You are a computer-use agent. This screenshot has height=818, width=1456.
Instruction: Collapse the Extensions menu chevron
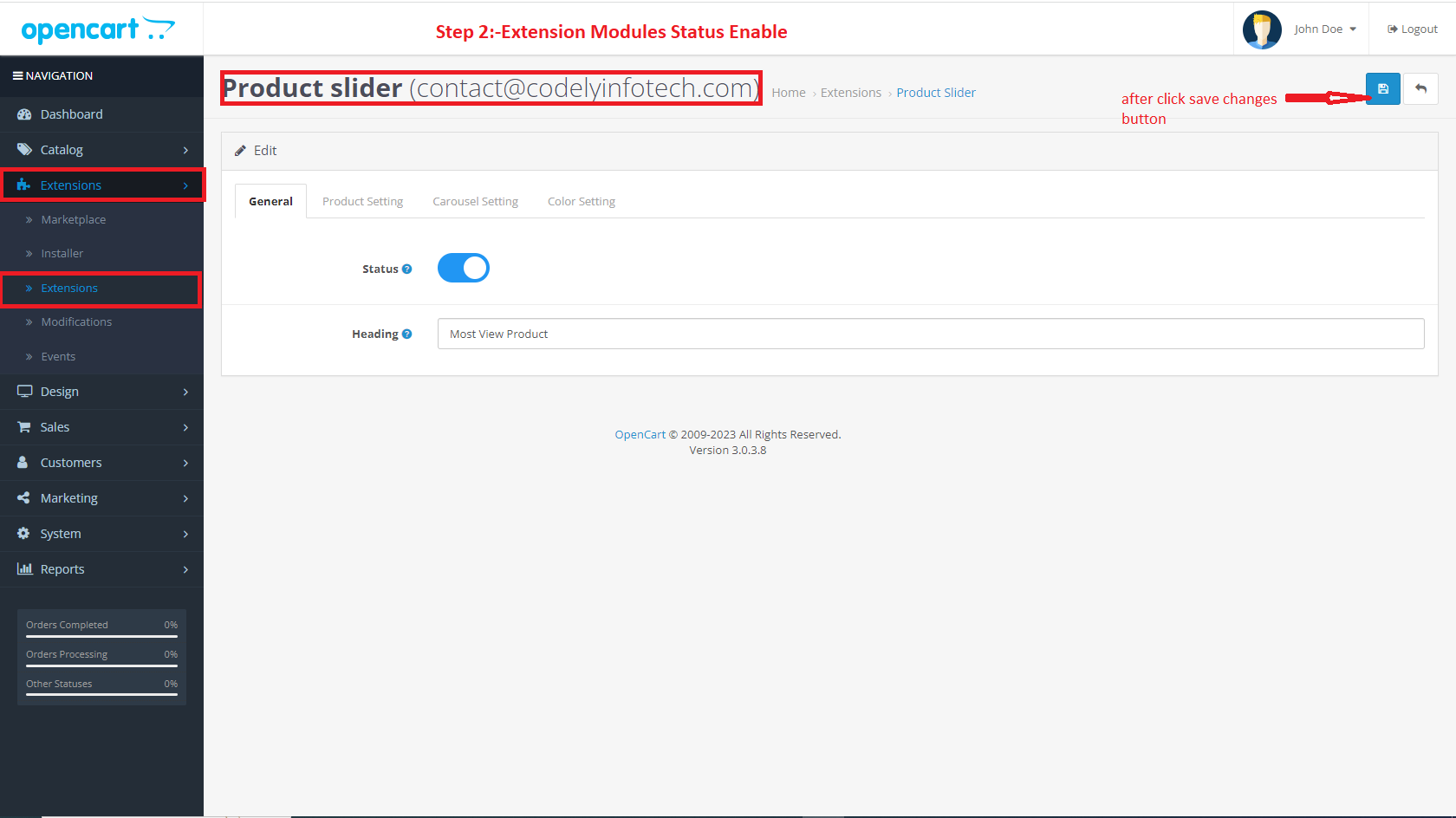point(185,185)
